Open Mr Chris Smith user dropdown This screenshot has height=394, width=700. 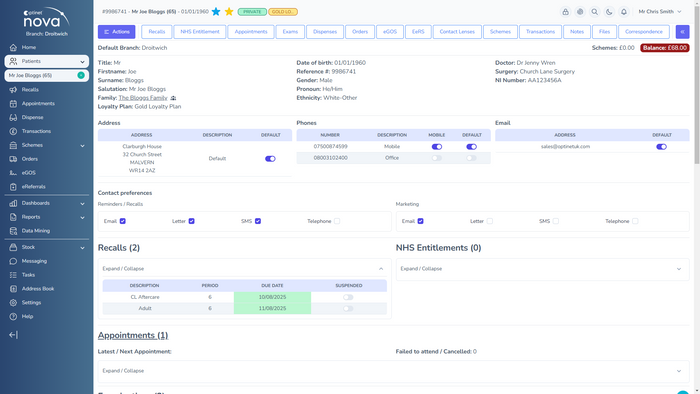coord(660,12)
